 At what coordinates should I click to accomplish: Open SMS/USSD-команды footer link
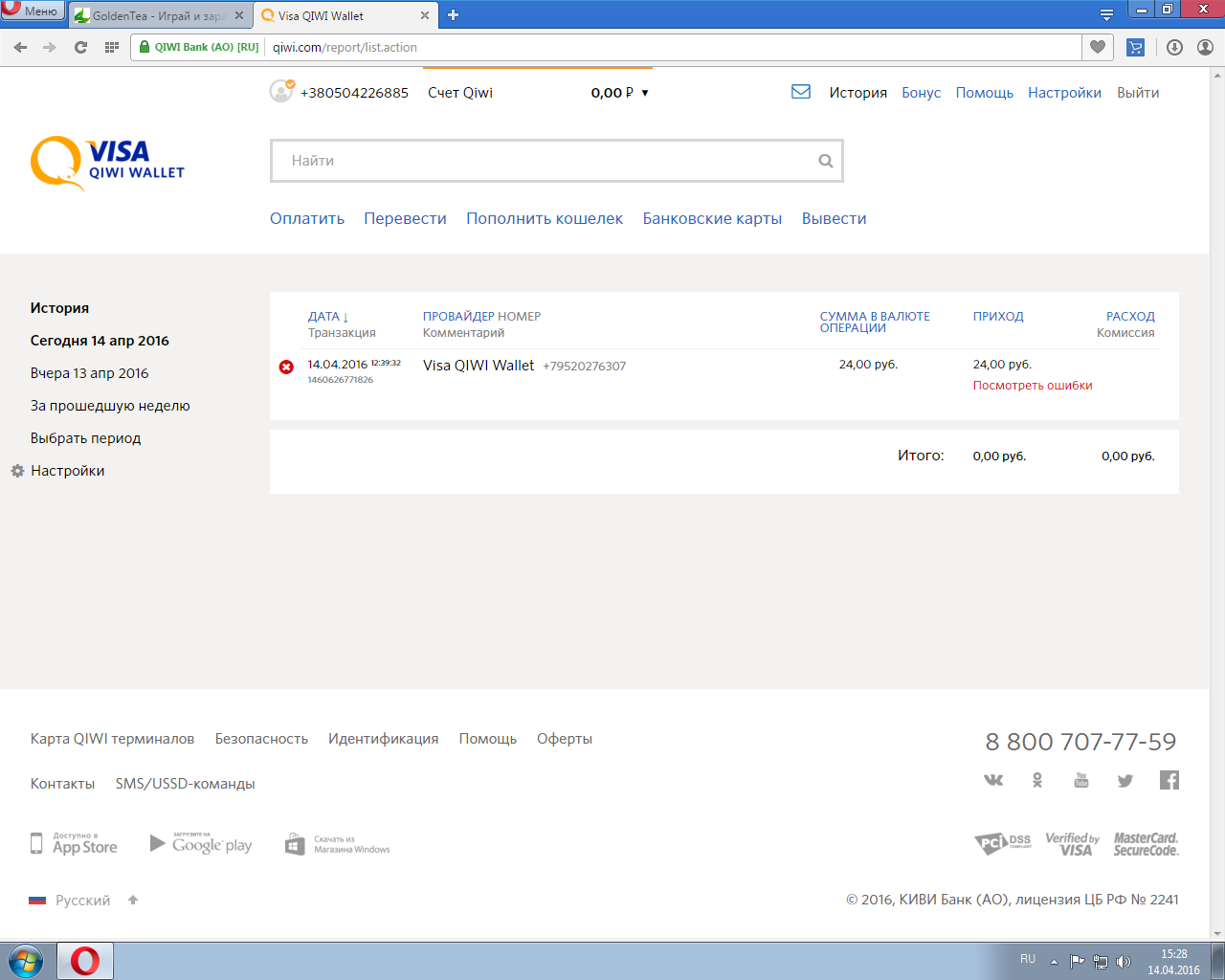[x=185, y=784]
